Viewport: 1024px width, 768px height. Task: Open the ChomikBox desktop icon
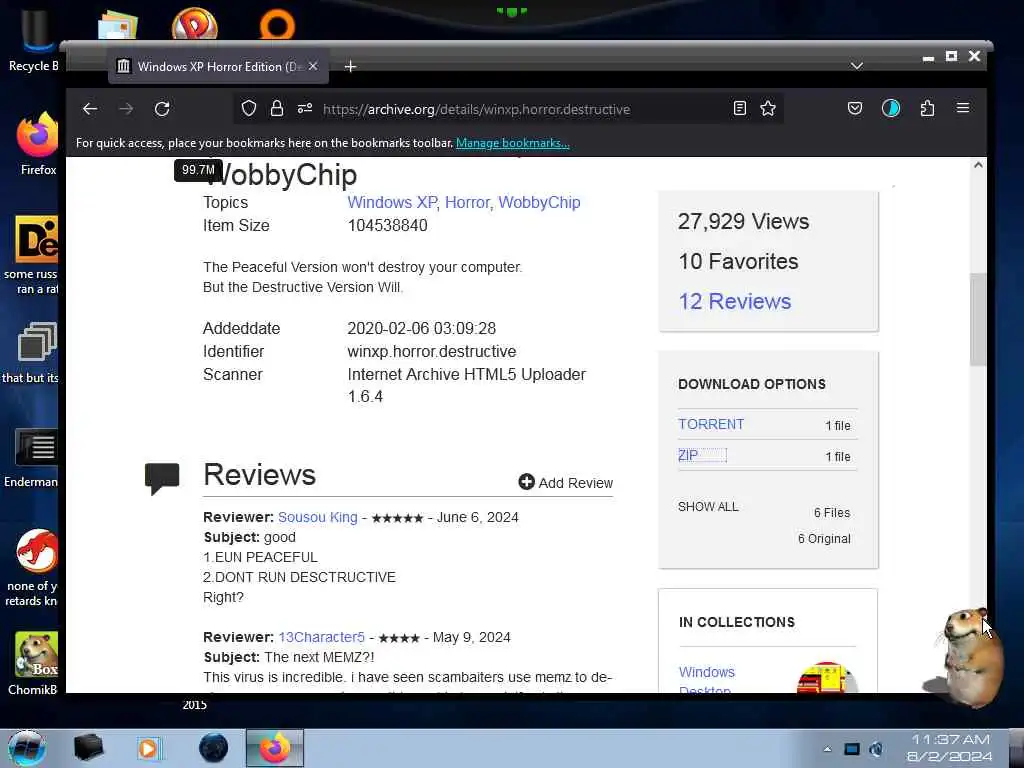(x=33, y=664)
